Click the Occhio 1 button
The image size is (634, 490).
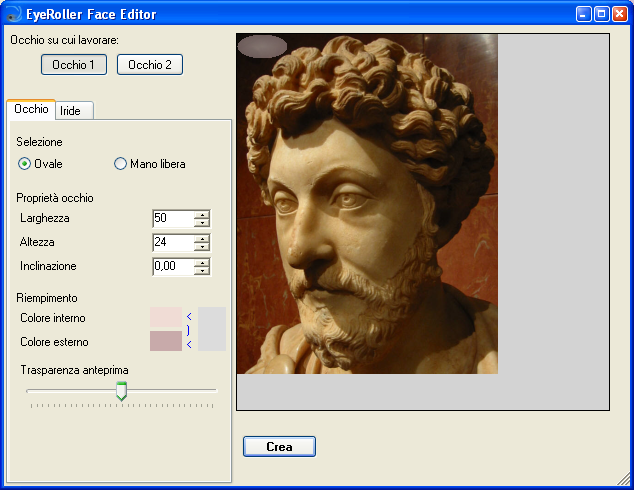coord(74,65)
